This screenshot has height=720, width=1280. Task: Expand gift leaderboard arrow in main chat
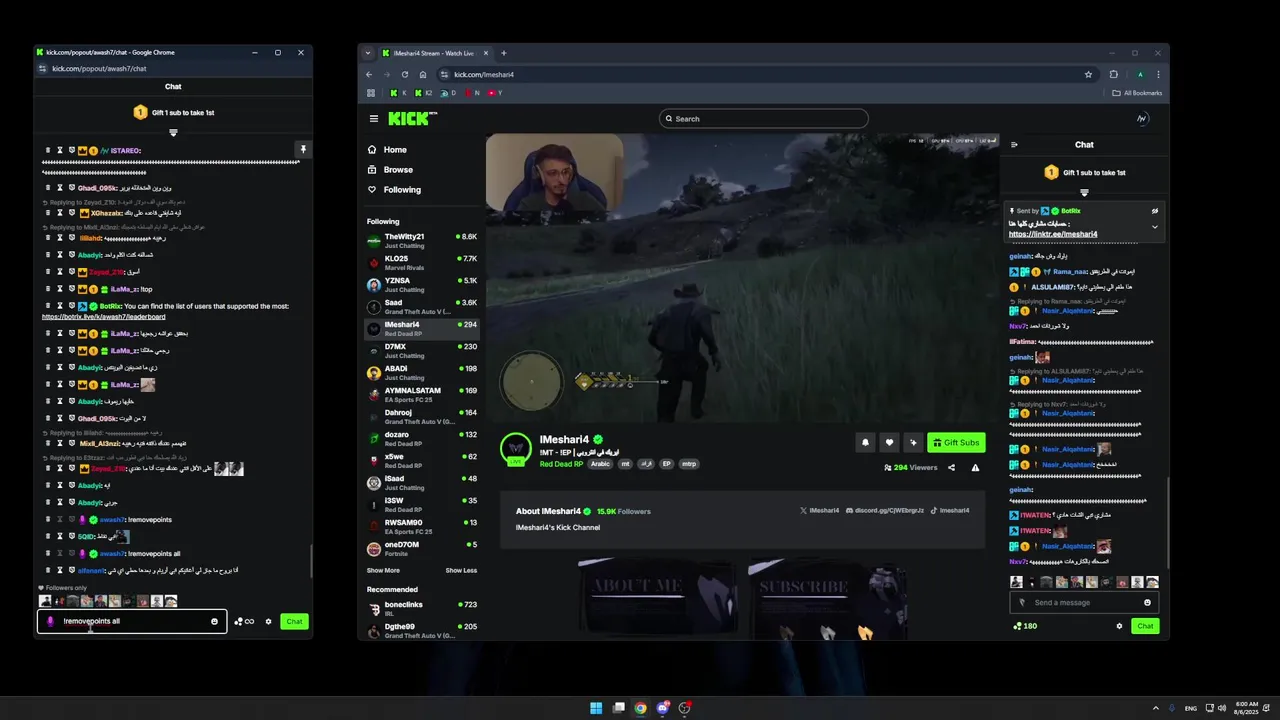click(1084, 192)
